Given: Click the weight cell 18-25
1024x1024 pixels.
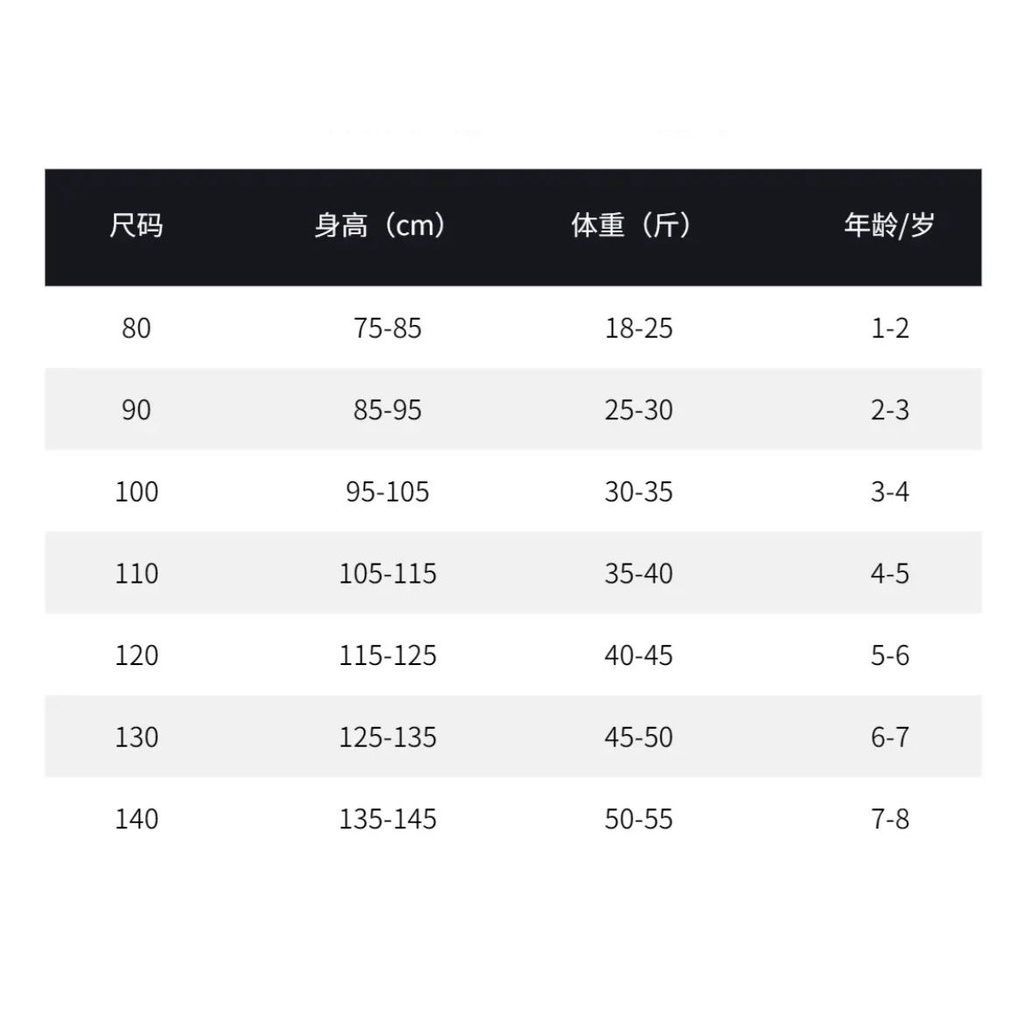Looking at the screenshot, I should [x=638, y=328].
